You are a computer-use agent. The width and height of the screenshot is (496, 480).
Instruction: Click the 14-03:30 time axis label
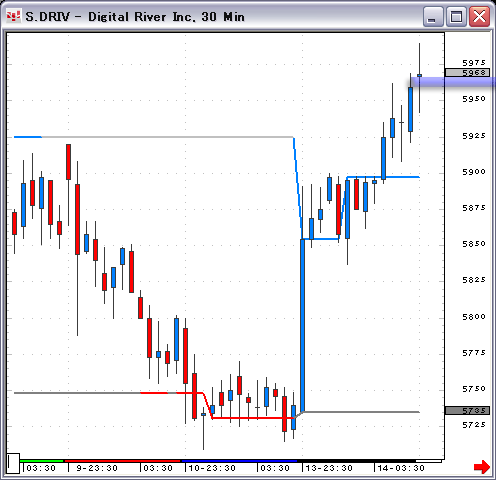(x=401, y=468)
